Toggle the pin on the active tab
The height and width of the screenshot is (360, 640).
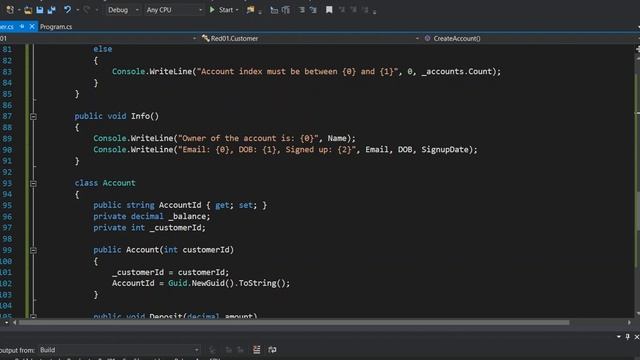[22, 27]
